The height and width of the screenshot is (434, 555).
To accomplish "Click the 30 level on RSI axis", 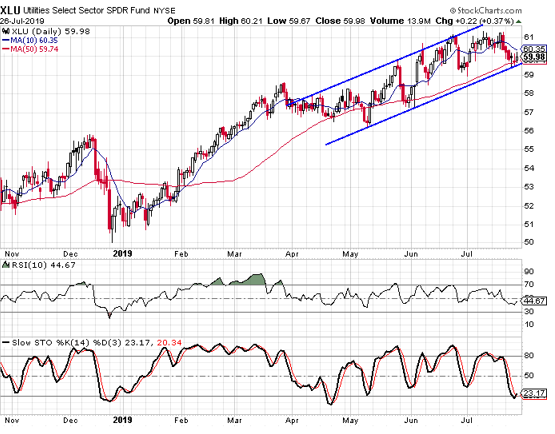I will pyautogui.click(x=529, y=312).
